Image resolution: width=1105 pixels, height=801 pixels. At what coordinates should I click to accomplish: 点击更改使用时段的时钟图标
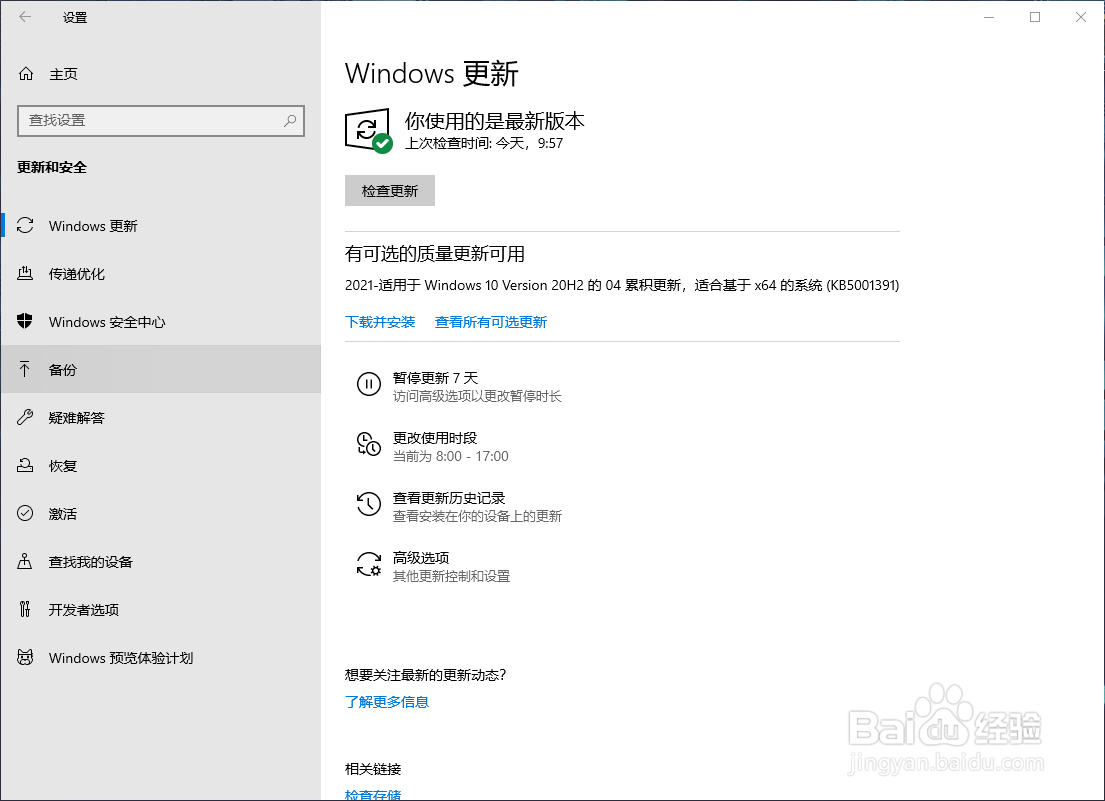(369, 445)
